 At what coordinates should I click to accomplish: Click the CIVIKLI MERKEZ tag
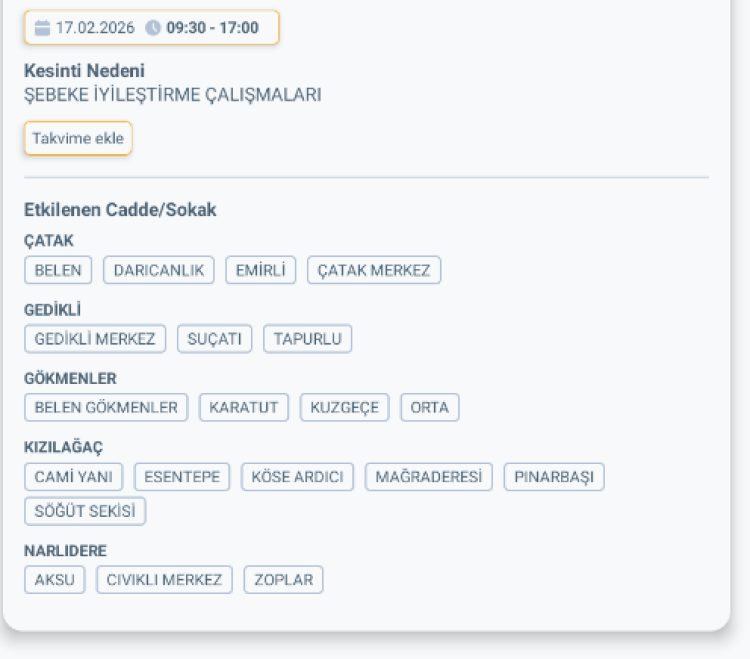pyautogui.click(x=165, y=580)
